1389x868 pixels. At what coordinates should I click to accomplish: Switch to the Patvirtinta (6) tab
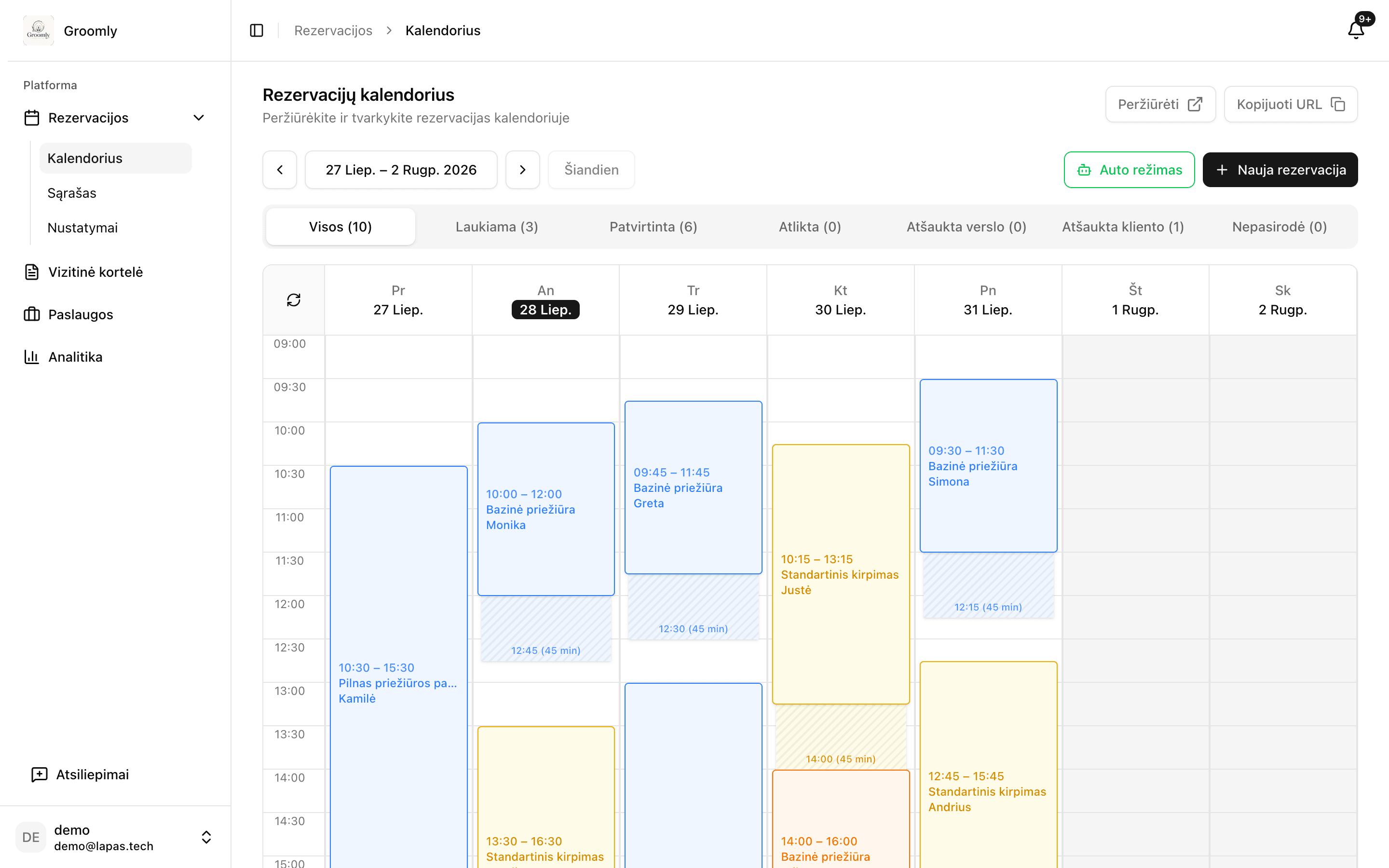coord(653,227)
